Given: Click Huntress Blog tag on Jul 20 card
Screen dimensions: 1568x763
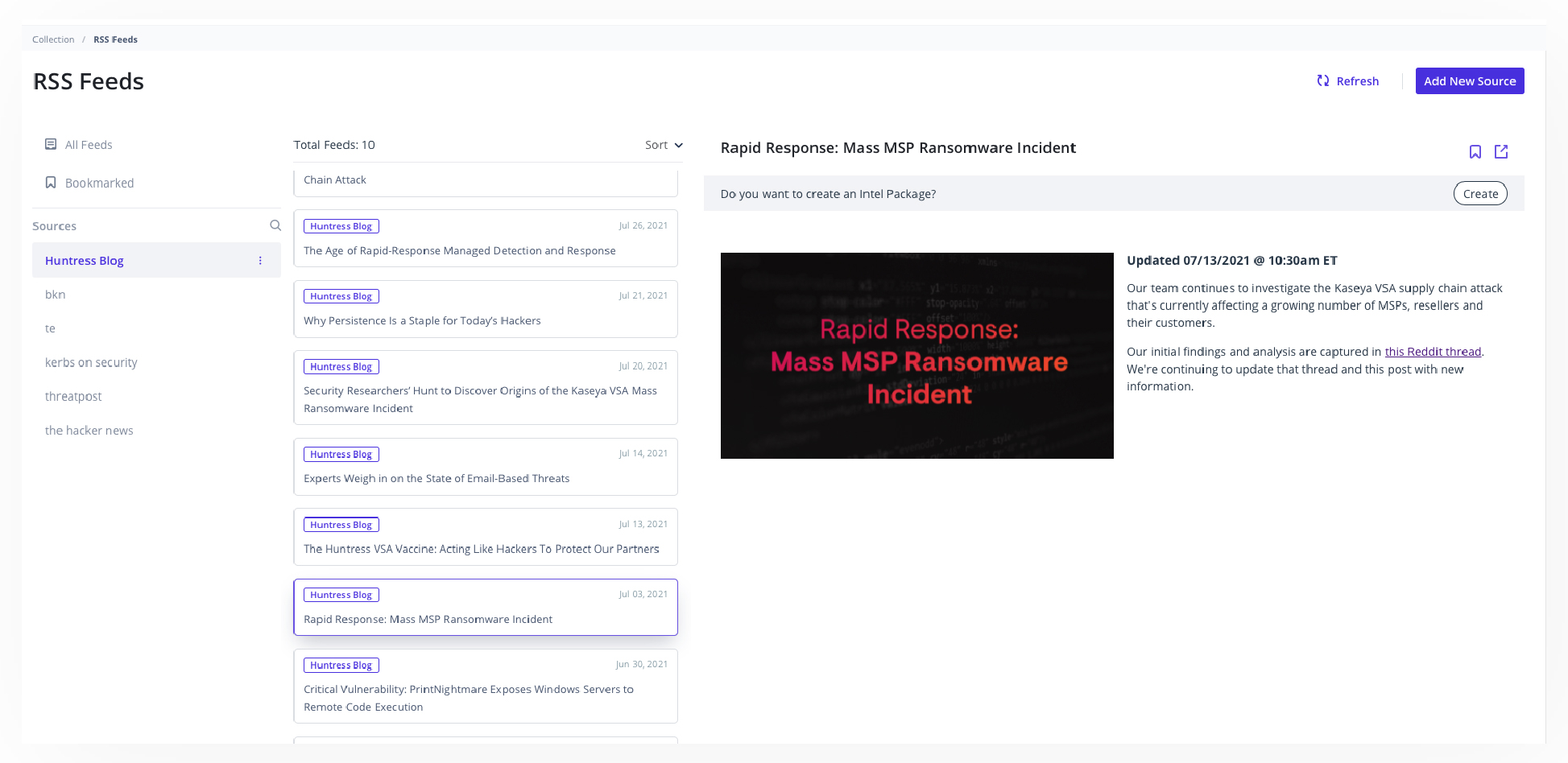Looking at the screenshot, I should (x=341, y=366).
